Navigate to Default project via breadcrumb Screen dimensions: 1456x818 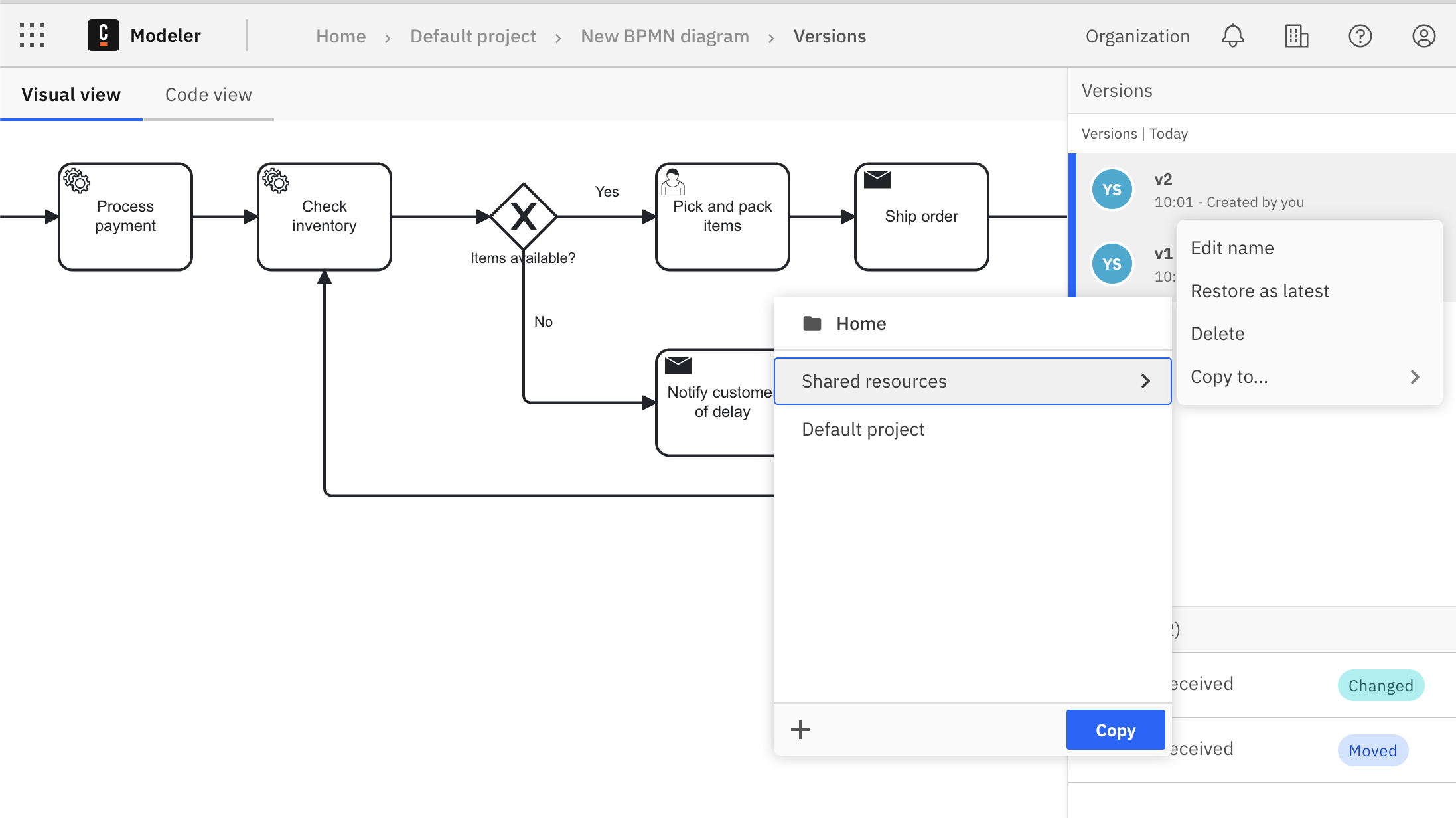pyautogui.click(x=473, y=36)
